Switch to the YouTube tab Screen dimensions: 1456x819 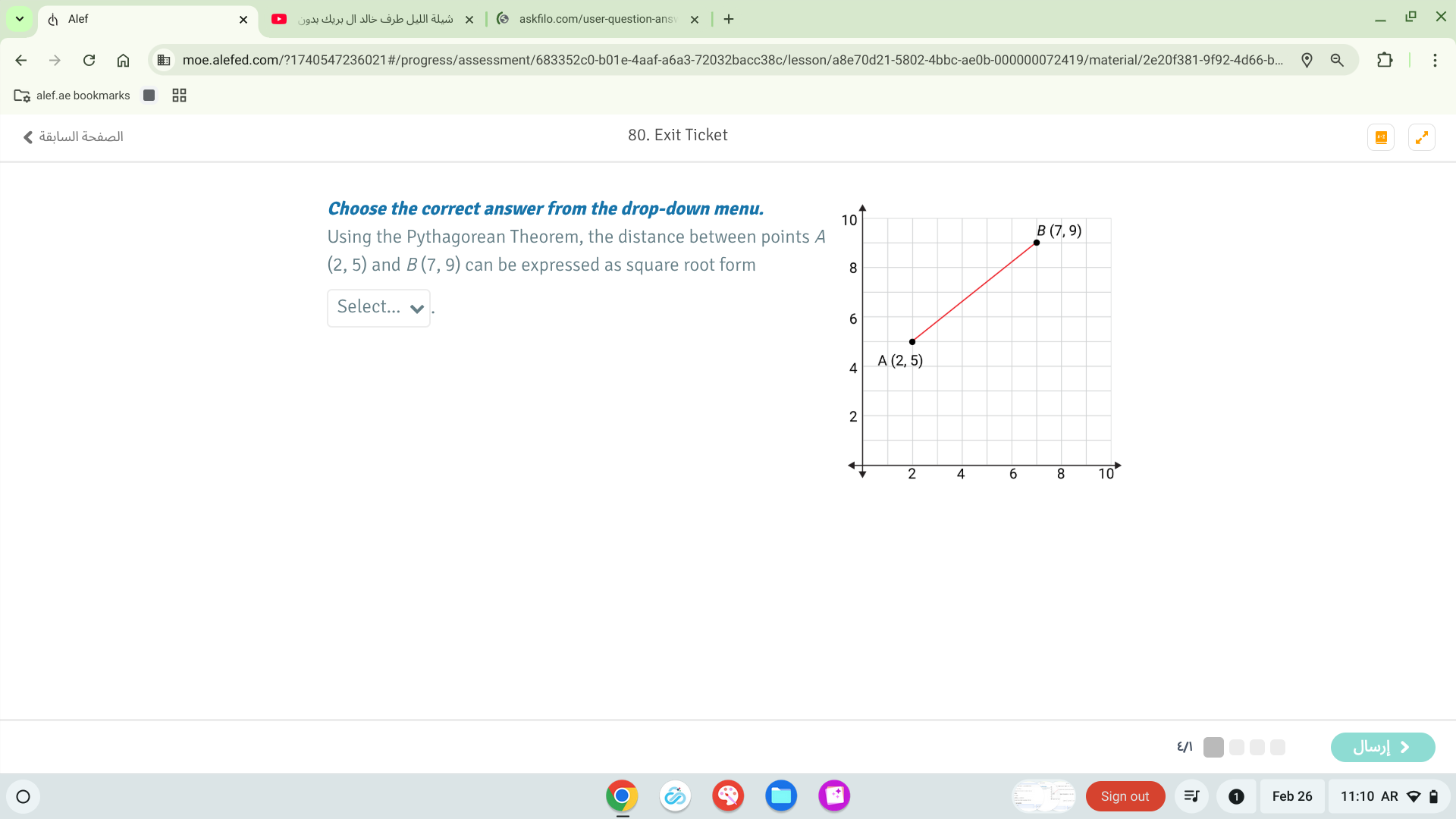372,19
